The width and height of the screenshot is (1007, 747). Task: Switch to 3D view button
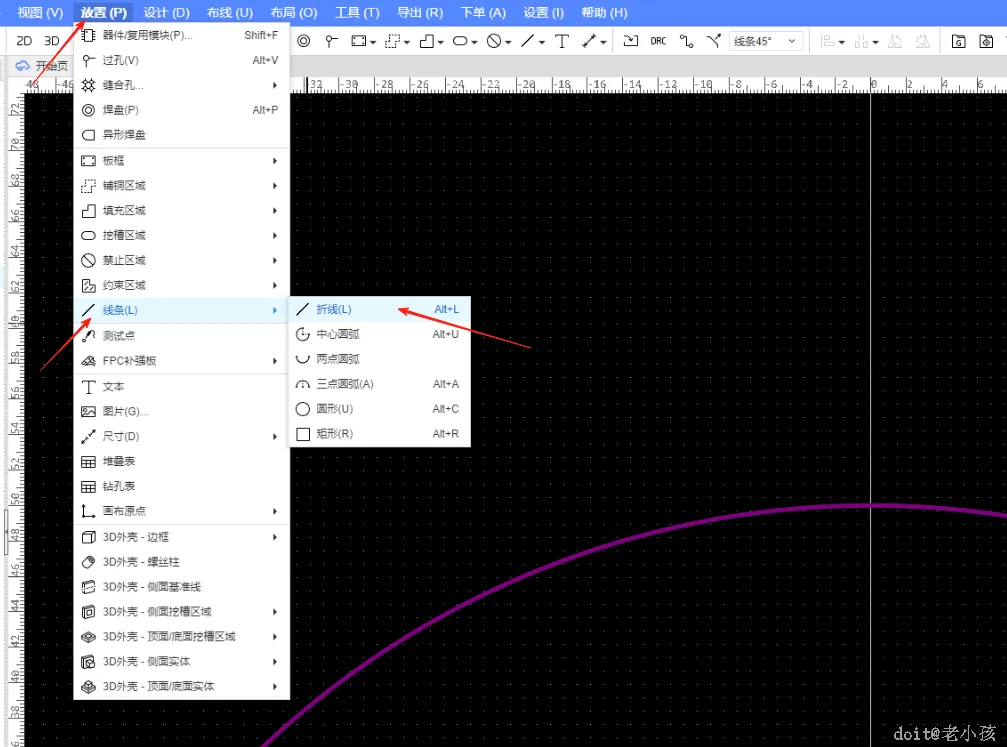(x=52, y=41)
